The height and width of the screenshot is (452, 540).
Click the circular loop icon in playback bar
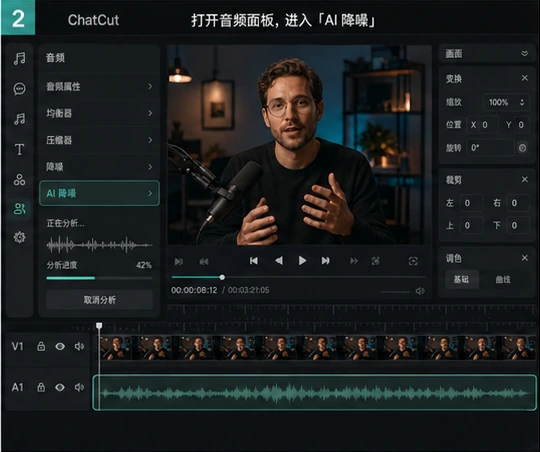pyautogui.click(x=376, y=261)
